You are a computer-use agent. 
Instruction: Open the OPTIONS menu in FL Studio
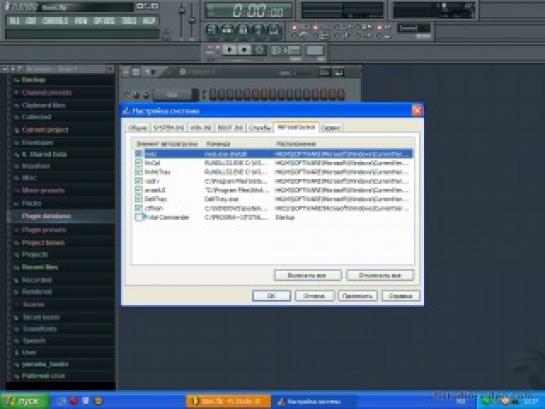(104, 21)
